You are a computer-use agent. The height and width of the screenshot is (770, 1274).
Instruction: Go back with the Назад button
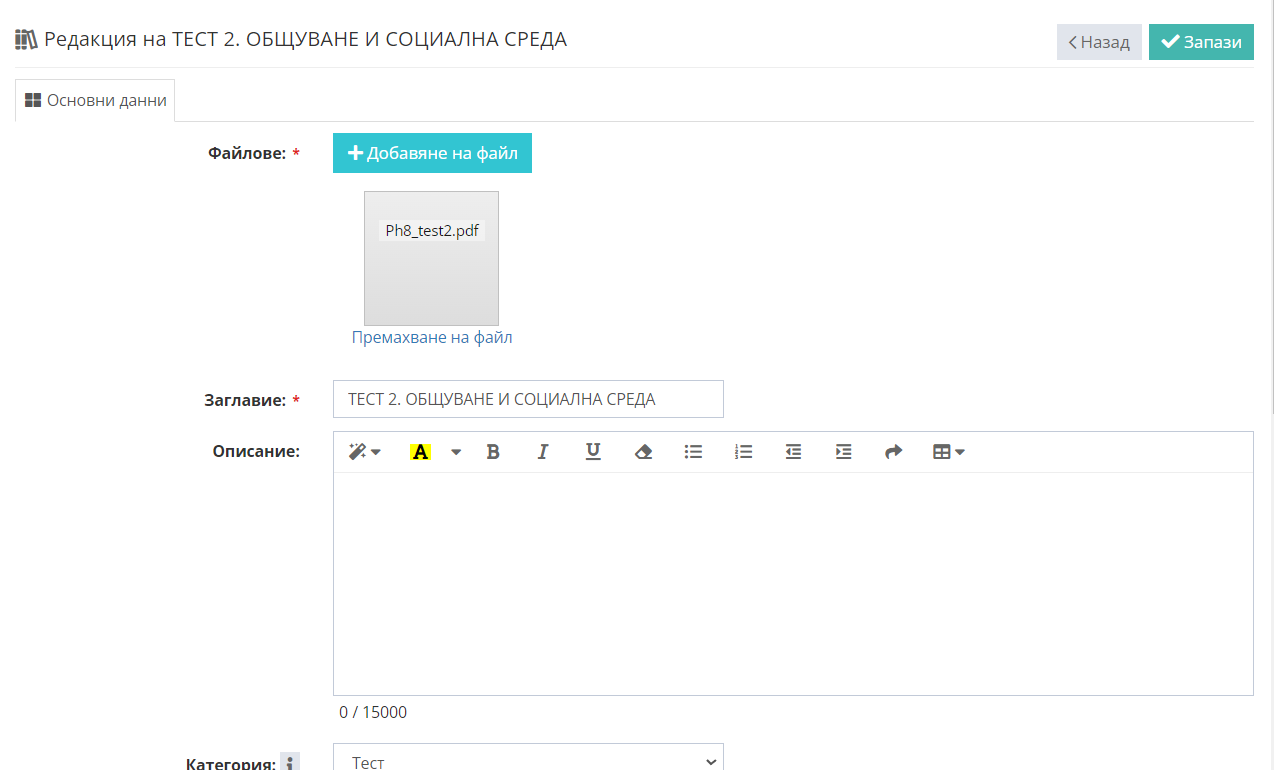[1098, 42]
